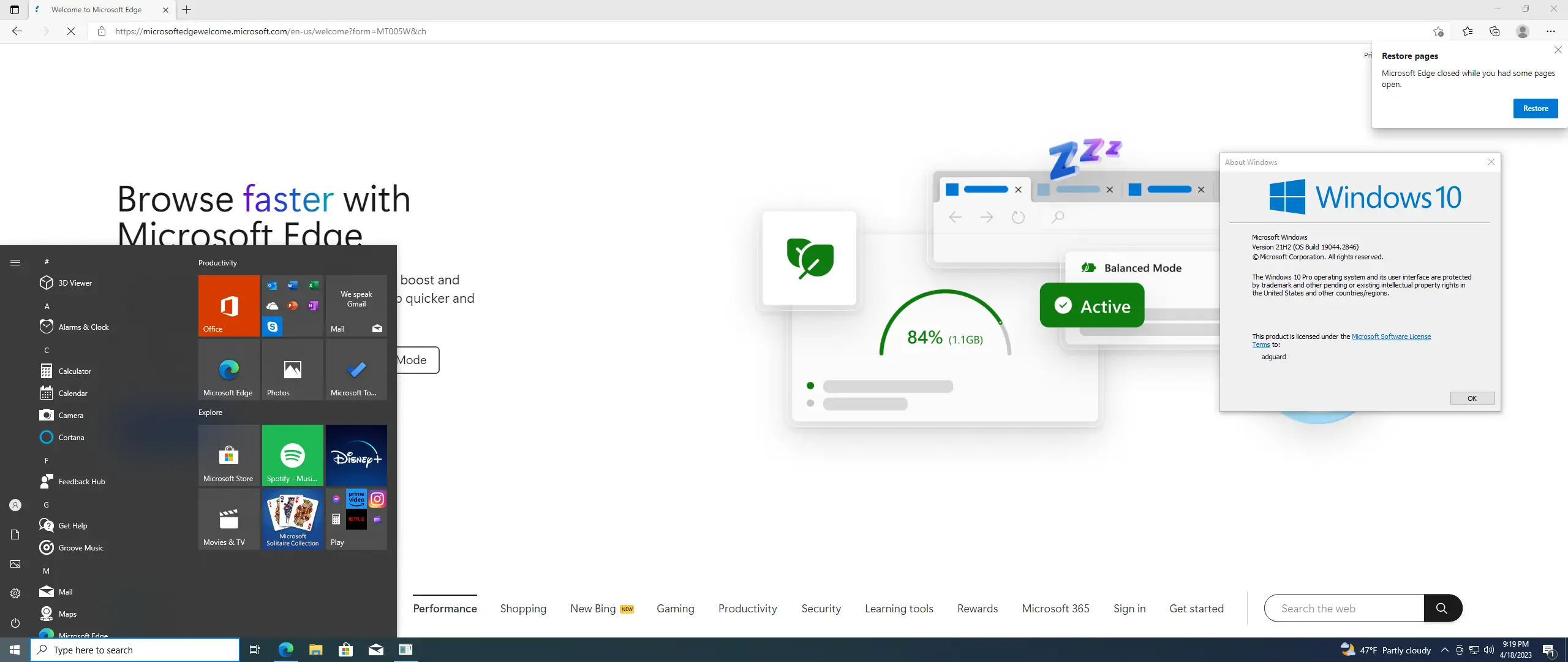Select the Gaming section tab

tap(675, 608)
